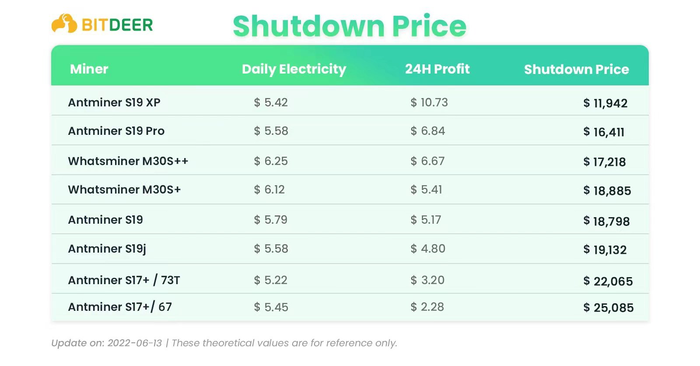
Task: Click the Bitdeer deer logo icon
Action: point(64,23)
